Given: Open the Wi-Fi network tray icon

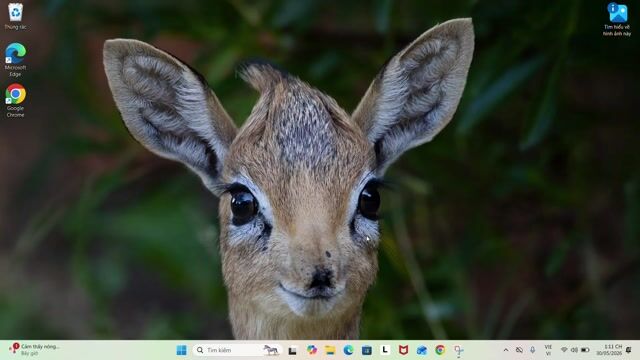Looking at the screenshot, I should [x=564, y=350].
